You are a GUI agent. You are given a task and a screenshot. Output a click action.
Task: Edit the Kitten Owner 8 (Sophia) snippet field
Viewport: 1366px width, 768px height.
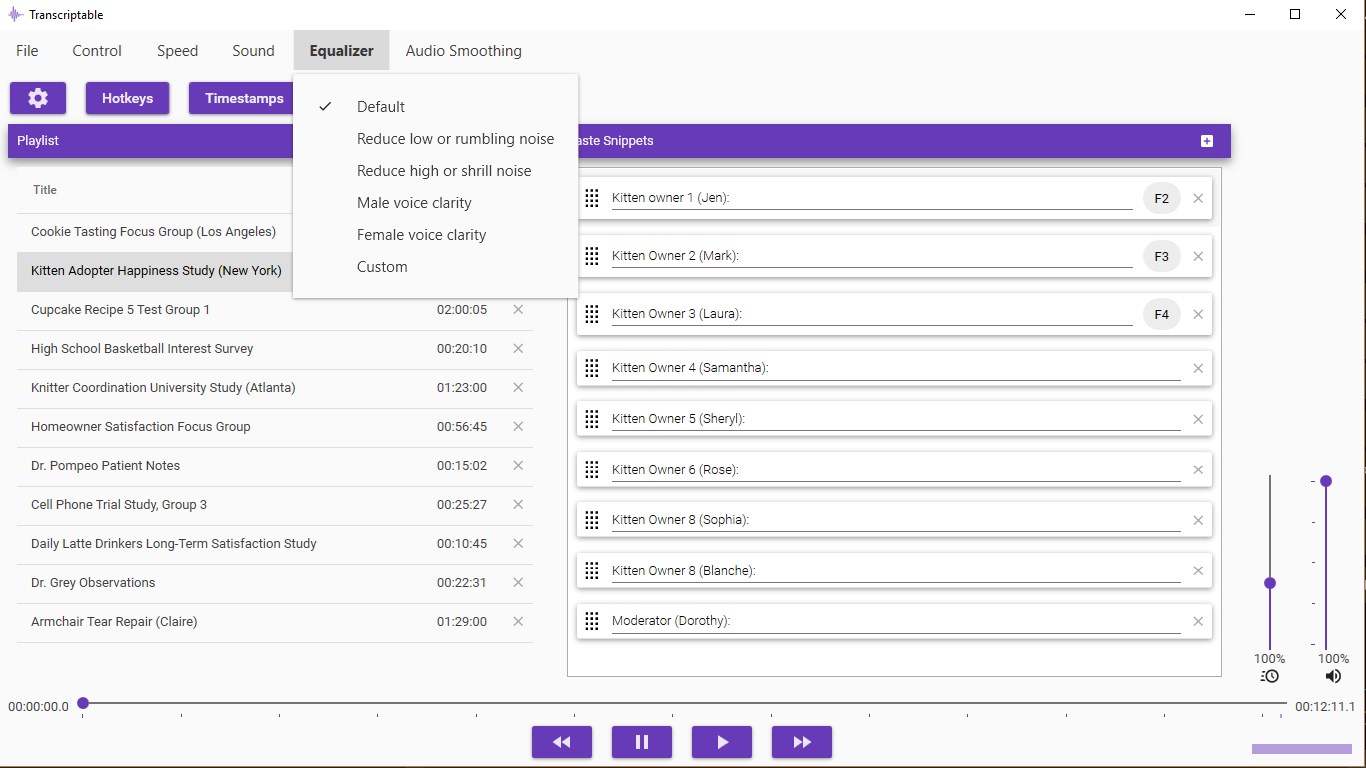(x=896, y=520)
